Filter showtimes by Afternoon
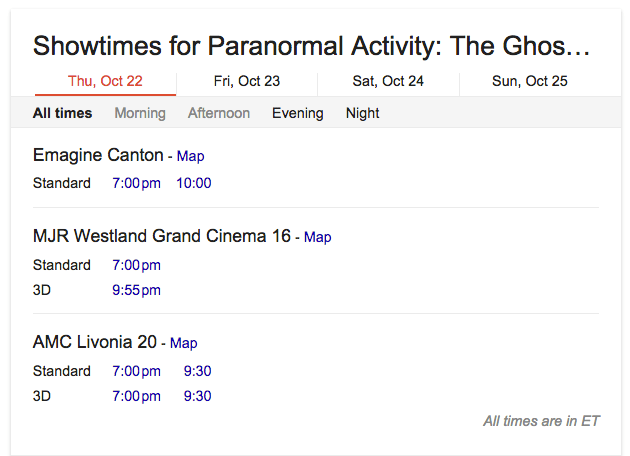Screen dimensions: 630x456 click(x=219, y=113)
